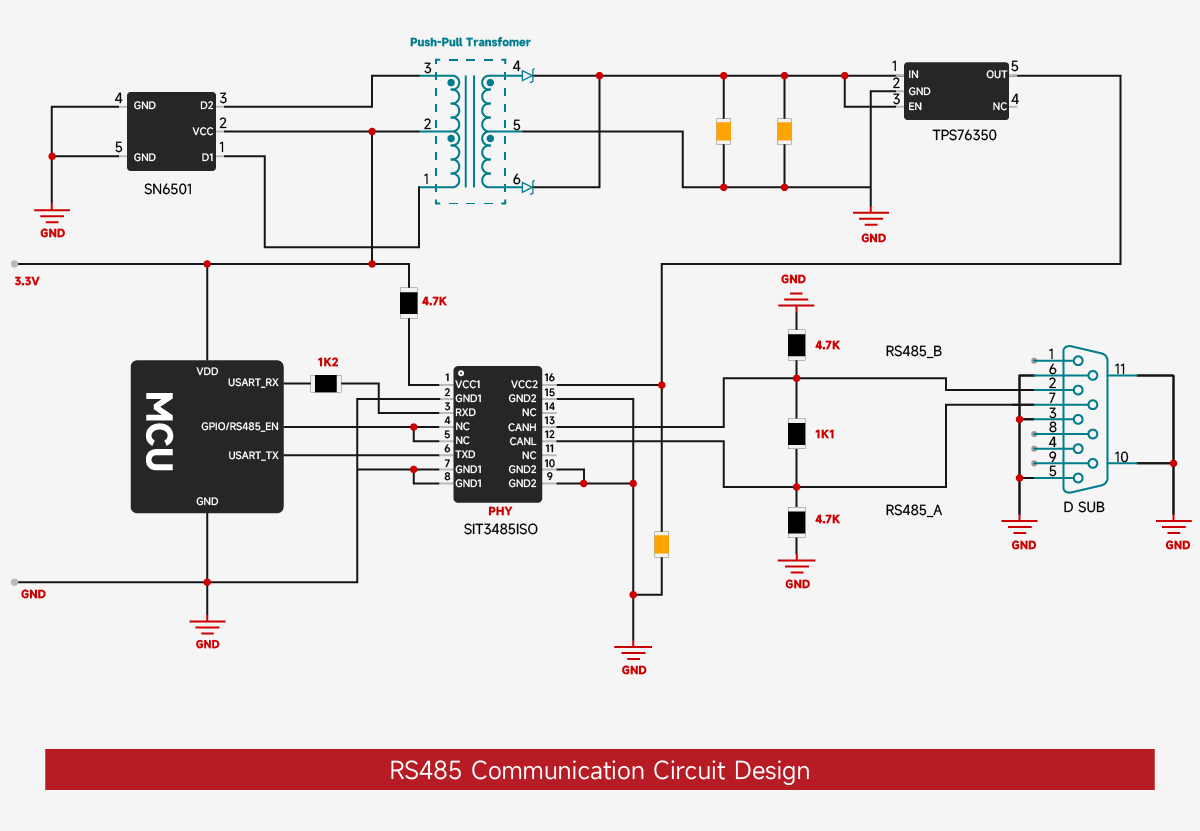Select the orange capacitor near GND2 line
The height and width of the screenshot is (831, 1200).
(661, 544)
